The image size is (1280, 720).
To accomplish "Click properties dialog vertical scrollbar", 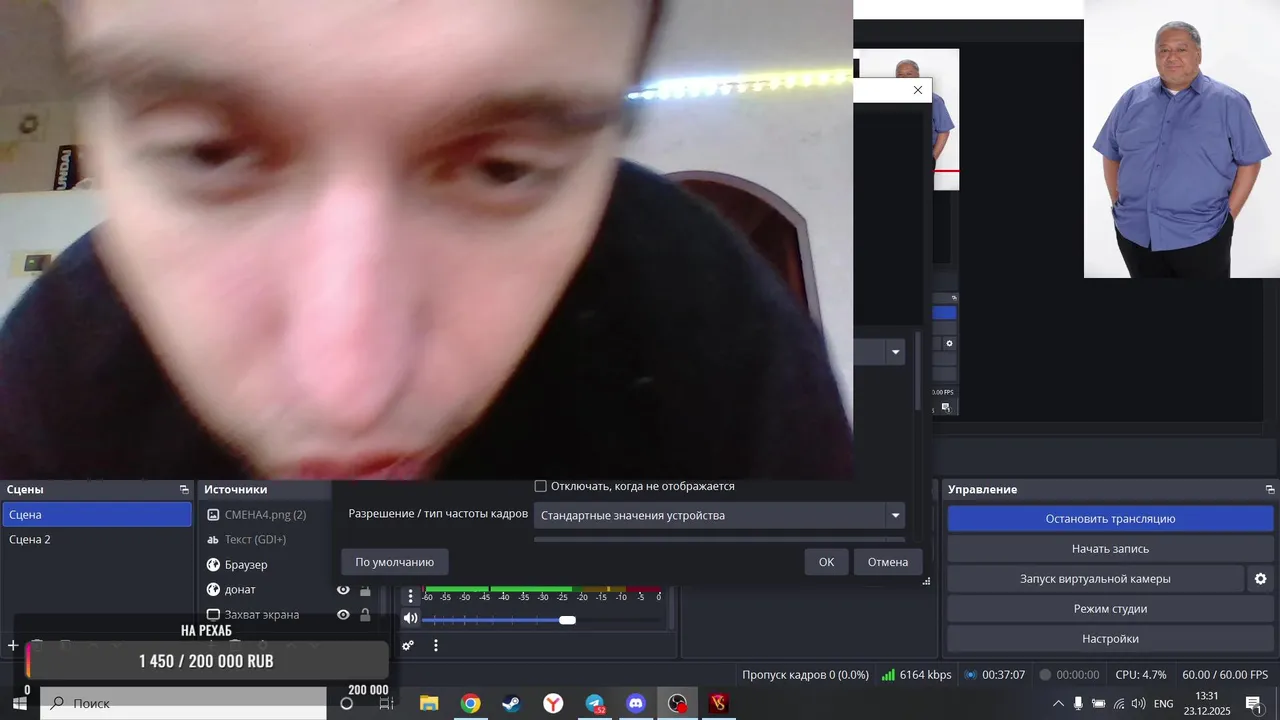I will click(x=918, y=370).
